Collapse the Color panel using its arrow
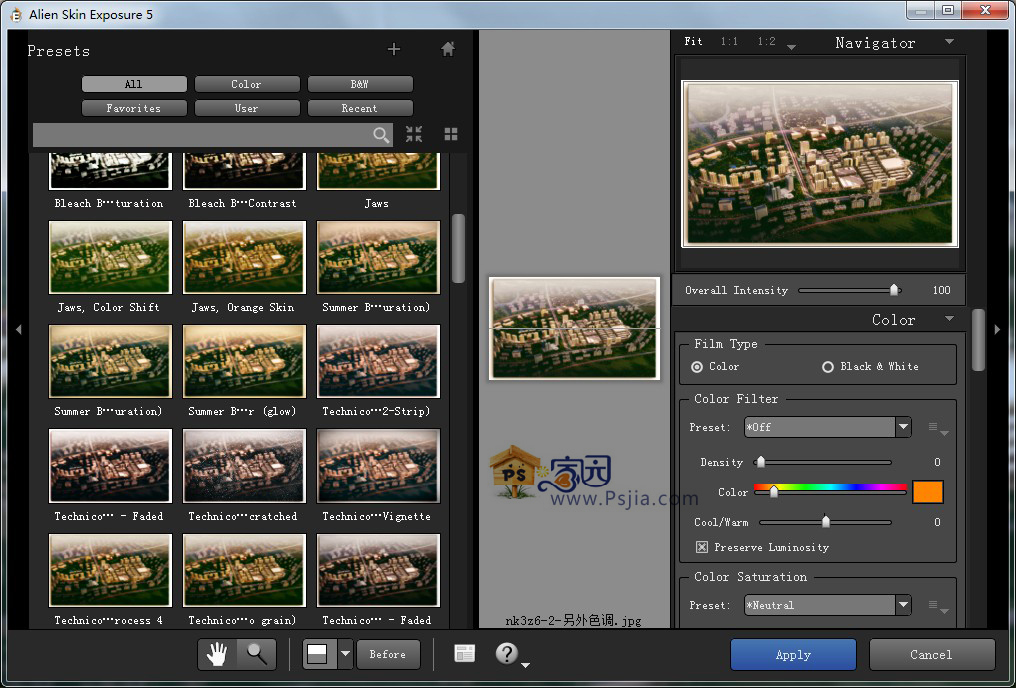Viewport: 1016px width, 688px height. [x=949, y=318]
